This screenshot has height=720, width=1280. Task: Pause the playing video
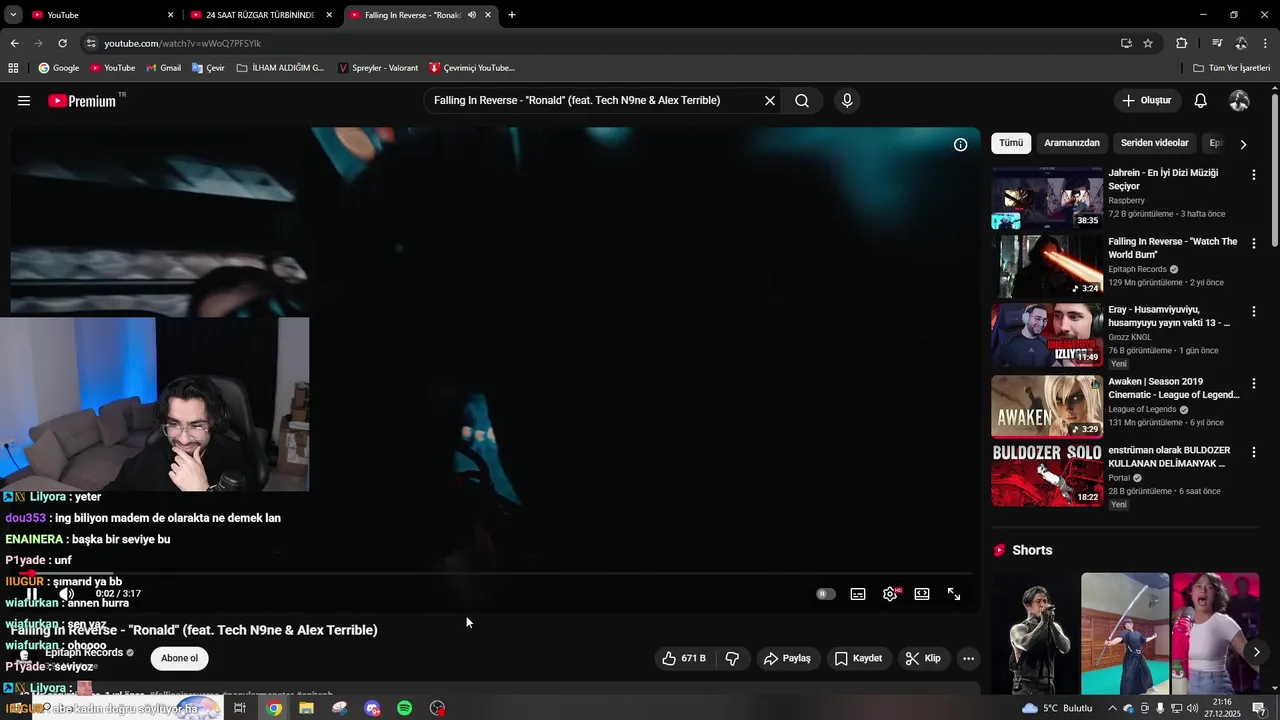pos(32,594)
